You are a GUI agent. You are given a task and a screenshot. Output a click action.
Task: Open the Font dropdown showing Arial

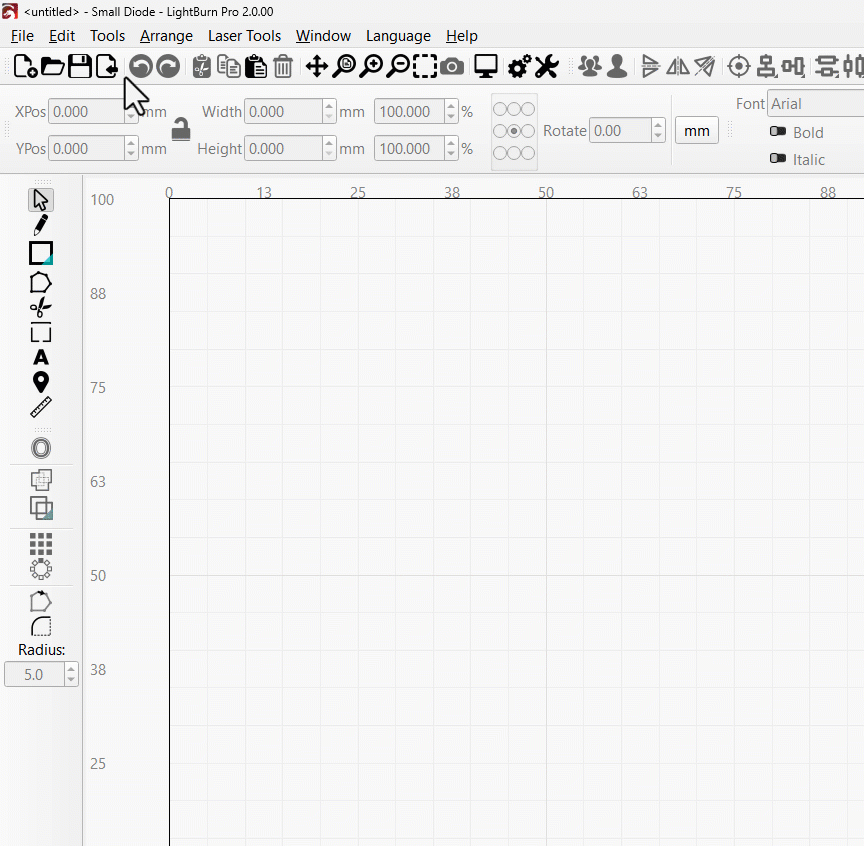(x=815, y=104)
